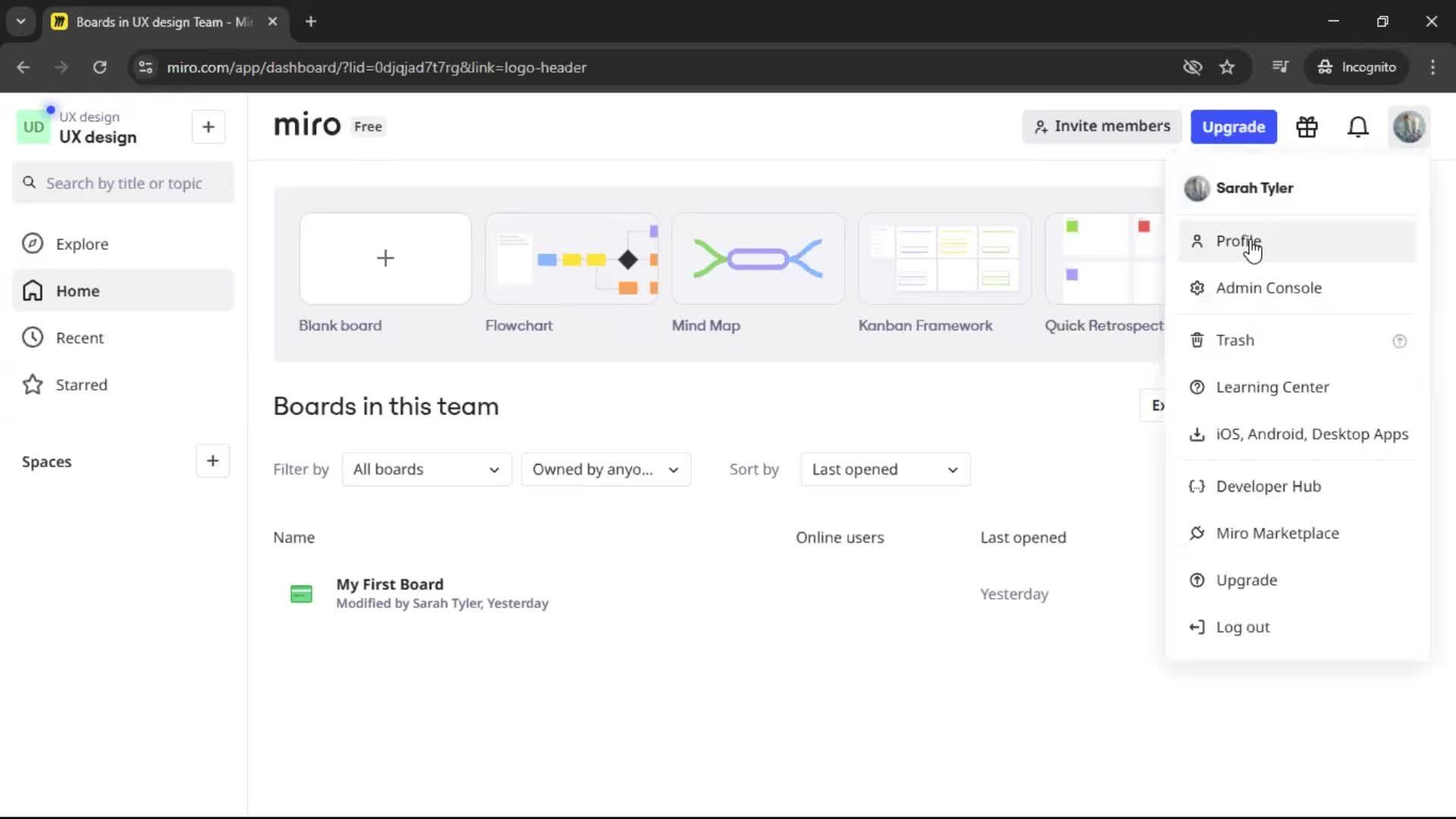This screenshot has width=1456, height=819.
Task: Click the Search by title or topic field
Action: (124, 183)
